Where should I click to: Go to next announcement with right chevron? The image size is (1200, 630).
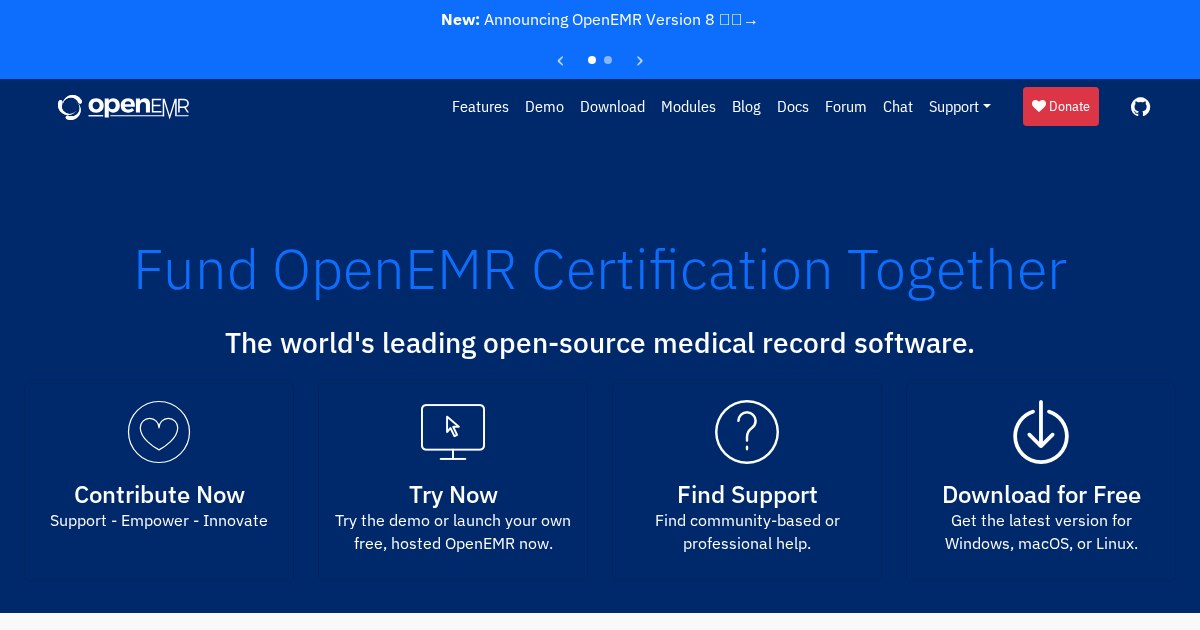point(640,61)
